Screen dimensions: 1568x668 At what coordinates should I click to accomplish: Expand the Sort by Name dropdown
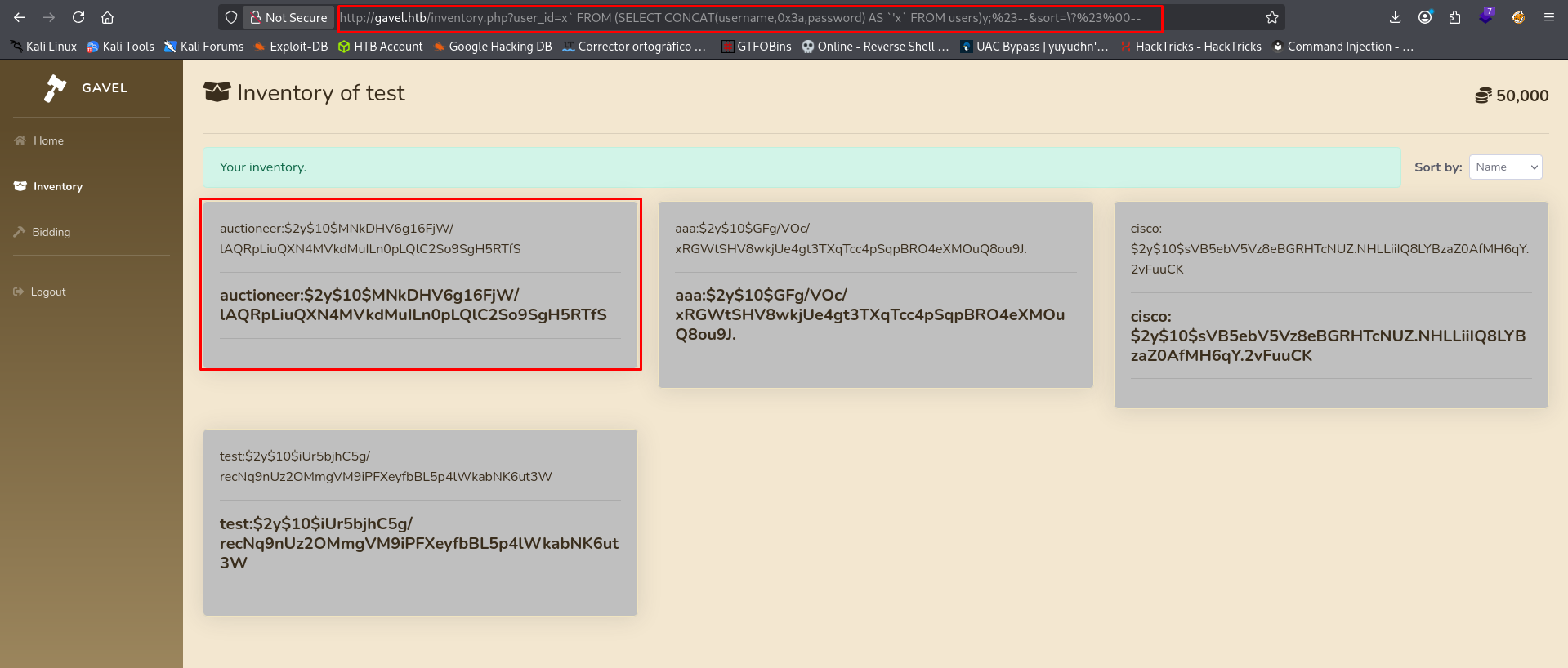pos(1505,167)
